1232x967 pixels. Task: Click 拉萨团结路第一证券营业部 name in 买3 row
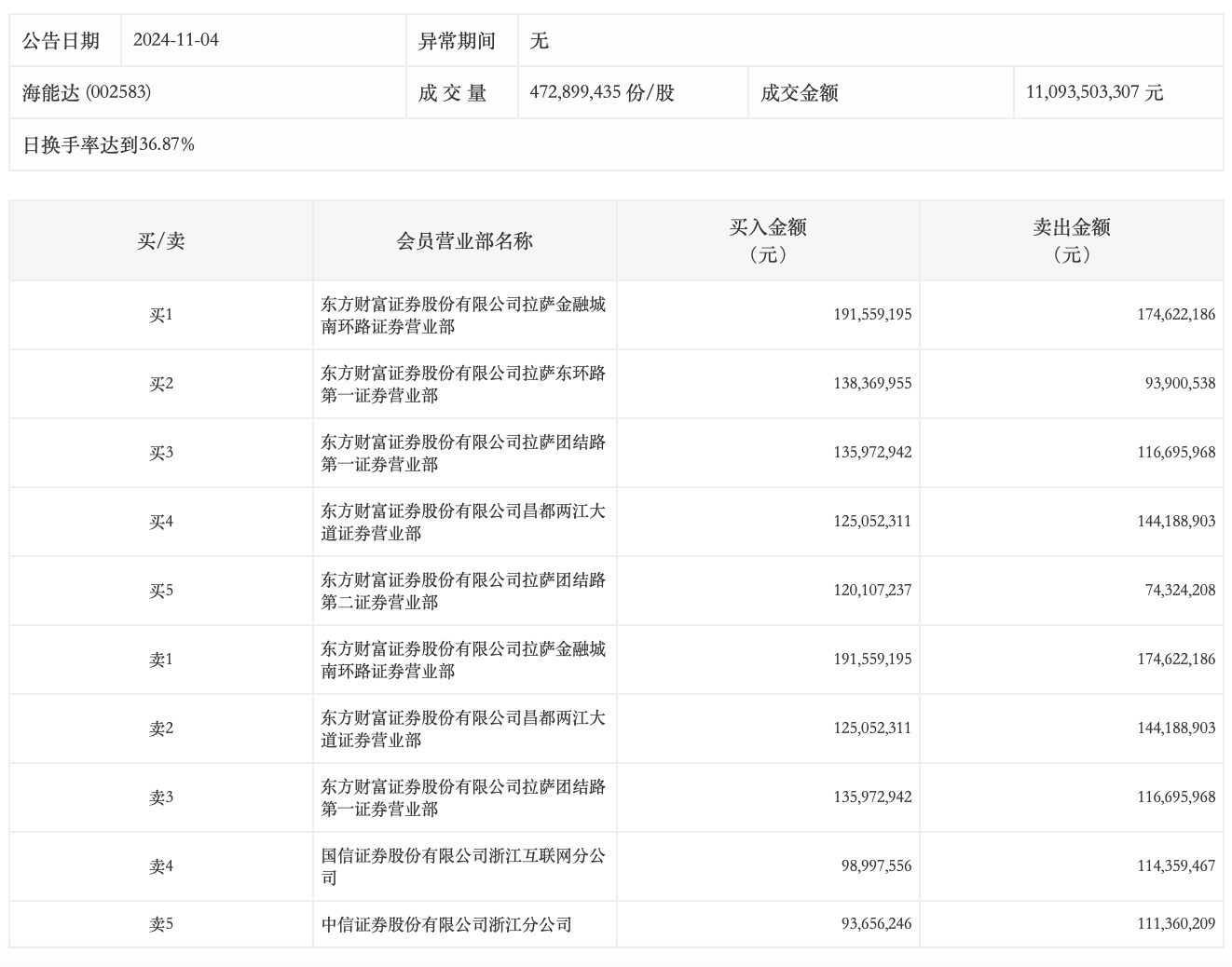tap(463, 453)
